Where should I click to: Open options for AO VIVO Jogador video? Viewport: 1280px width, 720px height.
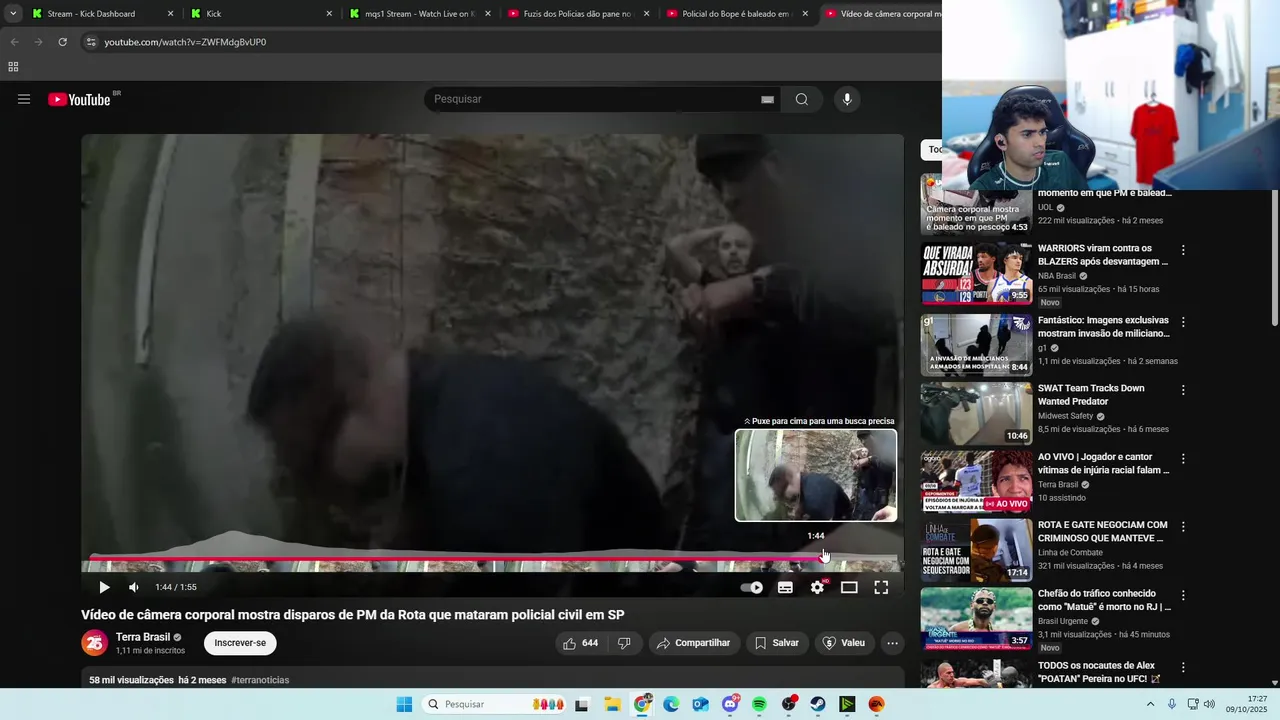1183,459
